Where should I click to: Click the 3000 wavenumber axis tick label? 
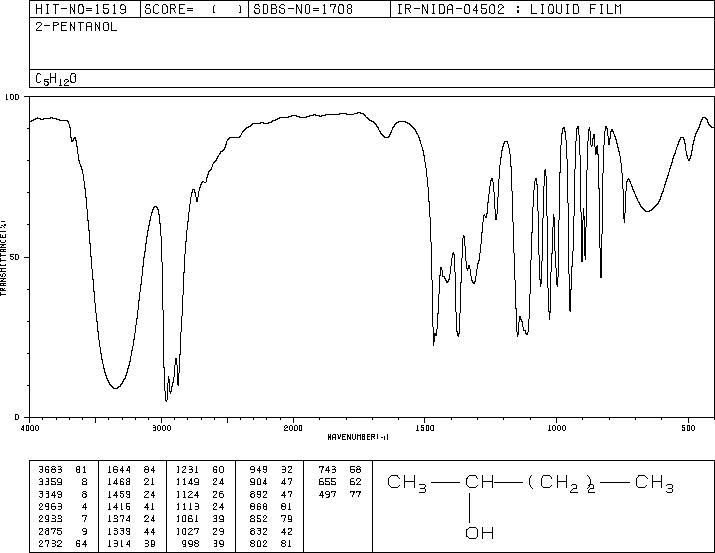pyautogui.click(x=161, y=428)
